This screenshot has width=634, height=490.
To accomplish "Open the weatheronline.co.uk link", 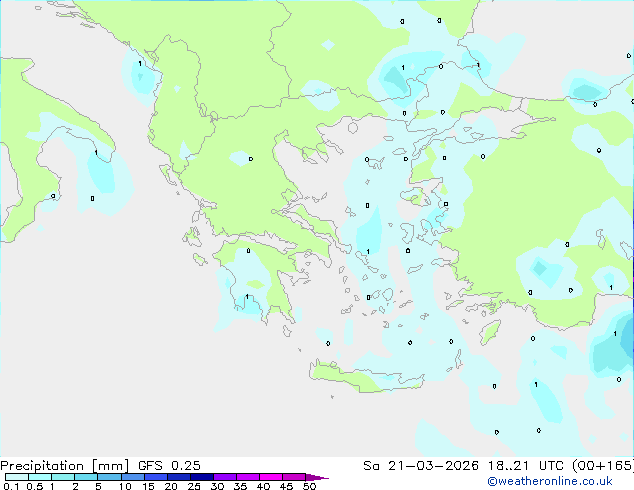I will 549,481.
